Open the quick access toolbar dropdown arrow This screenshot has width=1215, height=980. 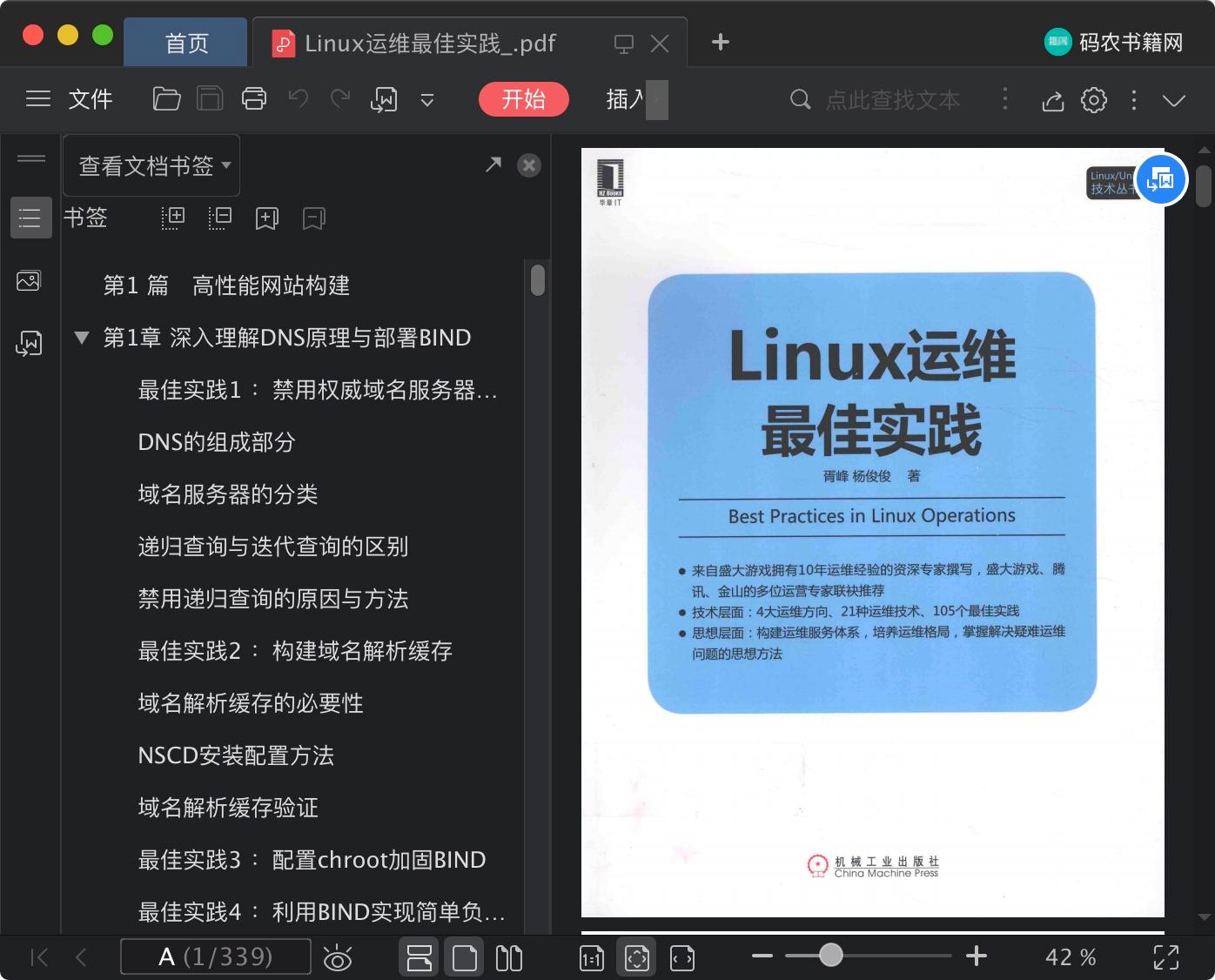tap(427, 100)
